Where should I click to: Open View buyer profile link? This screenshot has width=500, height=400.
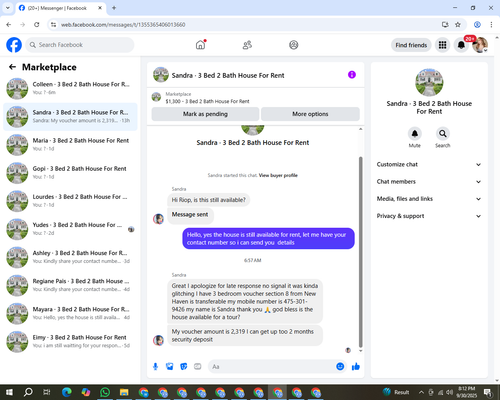click(x=278, y=175)
